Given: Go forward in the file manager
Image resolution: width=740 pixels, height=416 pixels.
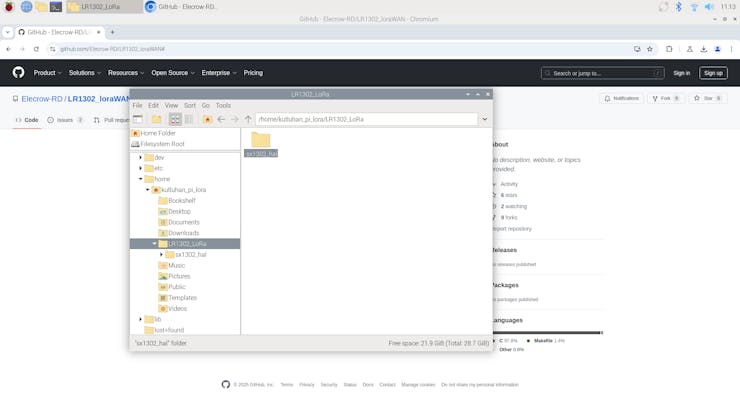Looking at the screenshot, I should [235, 119].
